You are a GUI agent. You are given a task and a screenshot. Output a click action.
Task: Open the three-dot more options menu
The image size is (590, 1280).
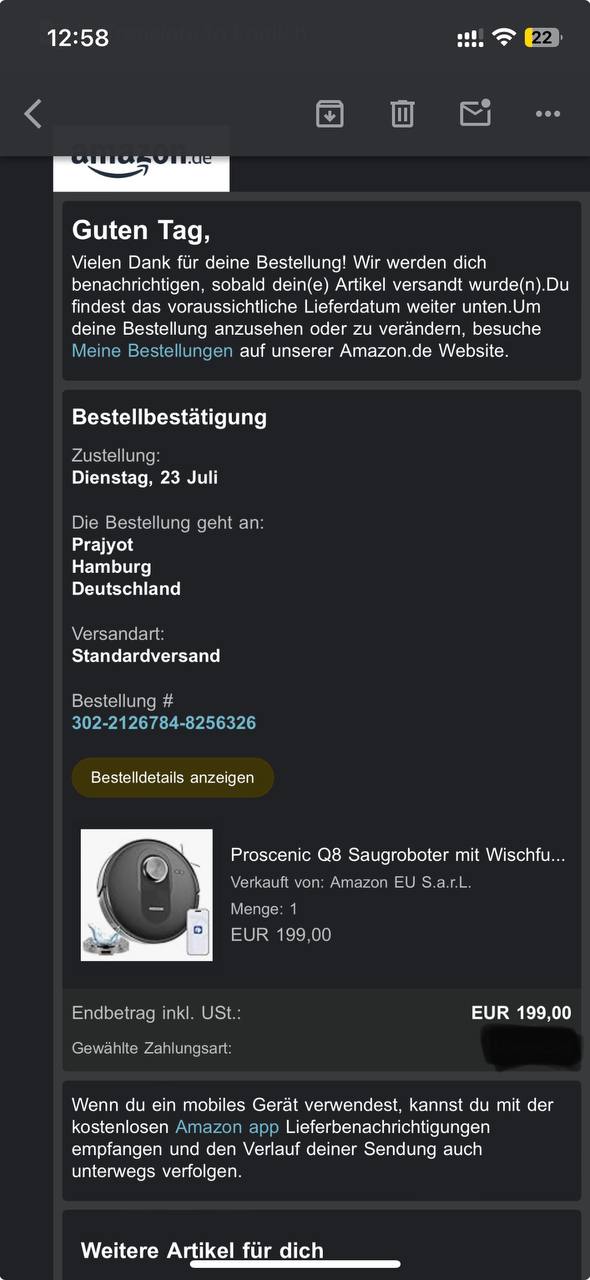click(548, 114)
